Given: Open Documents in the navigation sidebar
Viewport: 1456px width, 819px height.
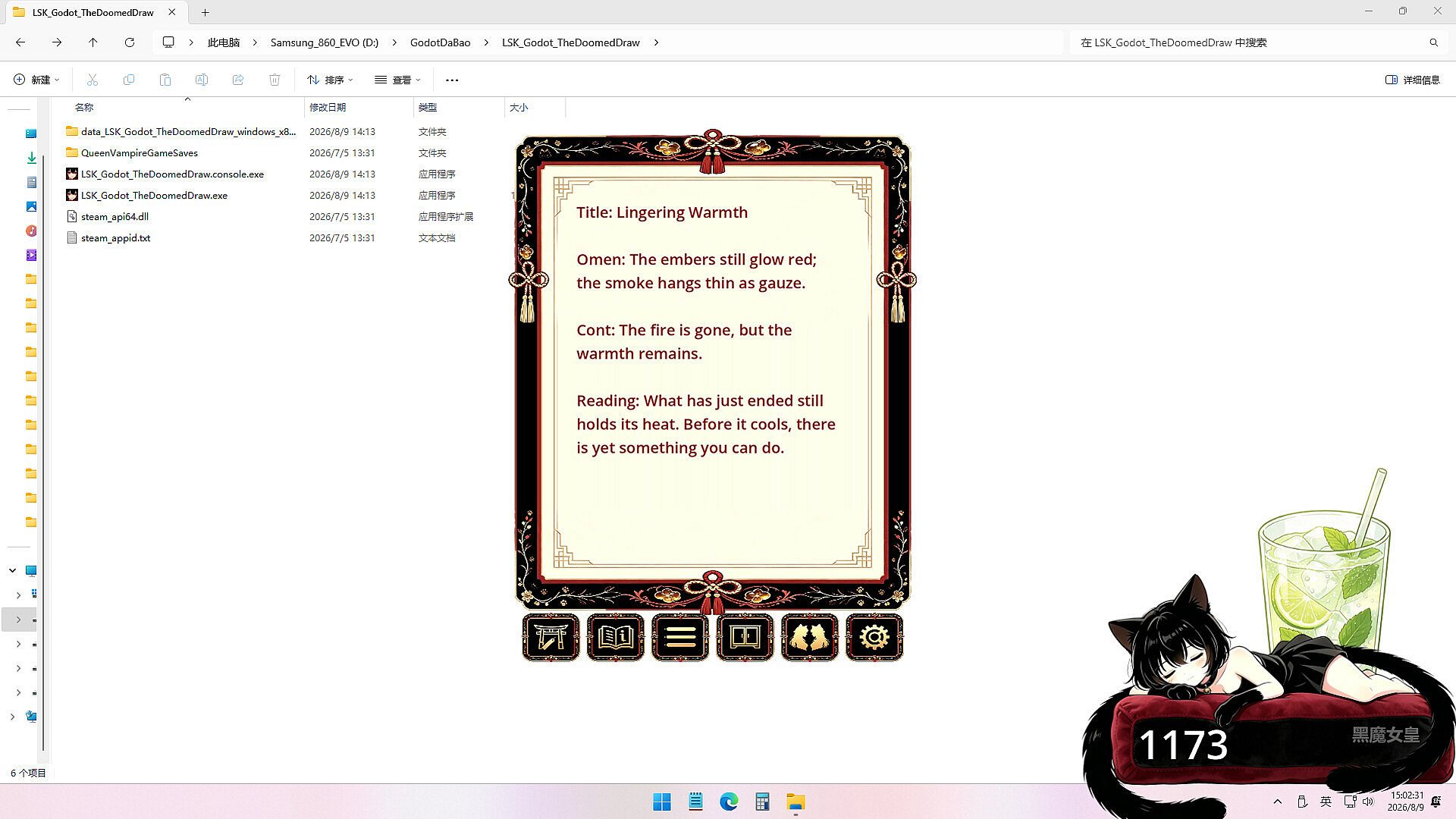Looking at the screenshot, I should pos(31,182).
